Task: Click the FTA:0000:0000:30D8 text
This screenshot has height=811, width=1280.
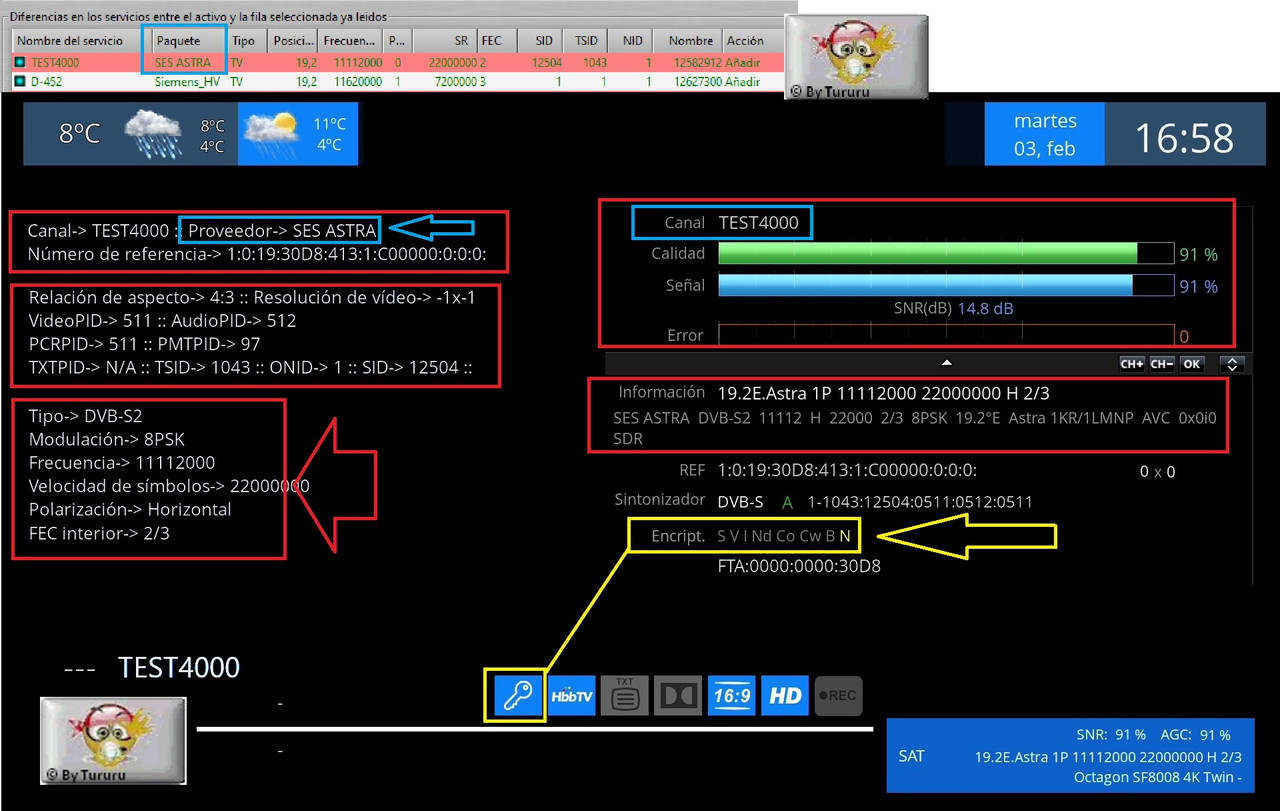Action: pyautogui.click(x=799, y=566)
